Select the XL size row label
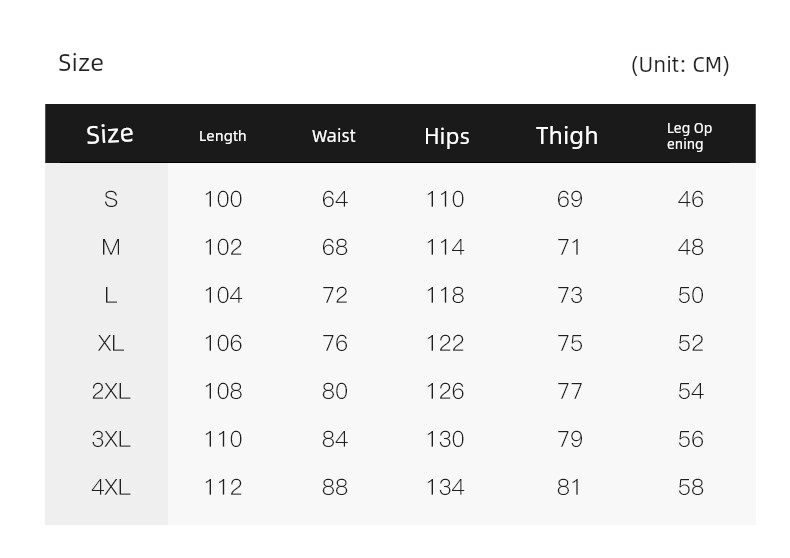The height and width of the screenshot is (558, 790). (111, 343)
